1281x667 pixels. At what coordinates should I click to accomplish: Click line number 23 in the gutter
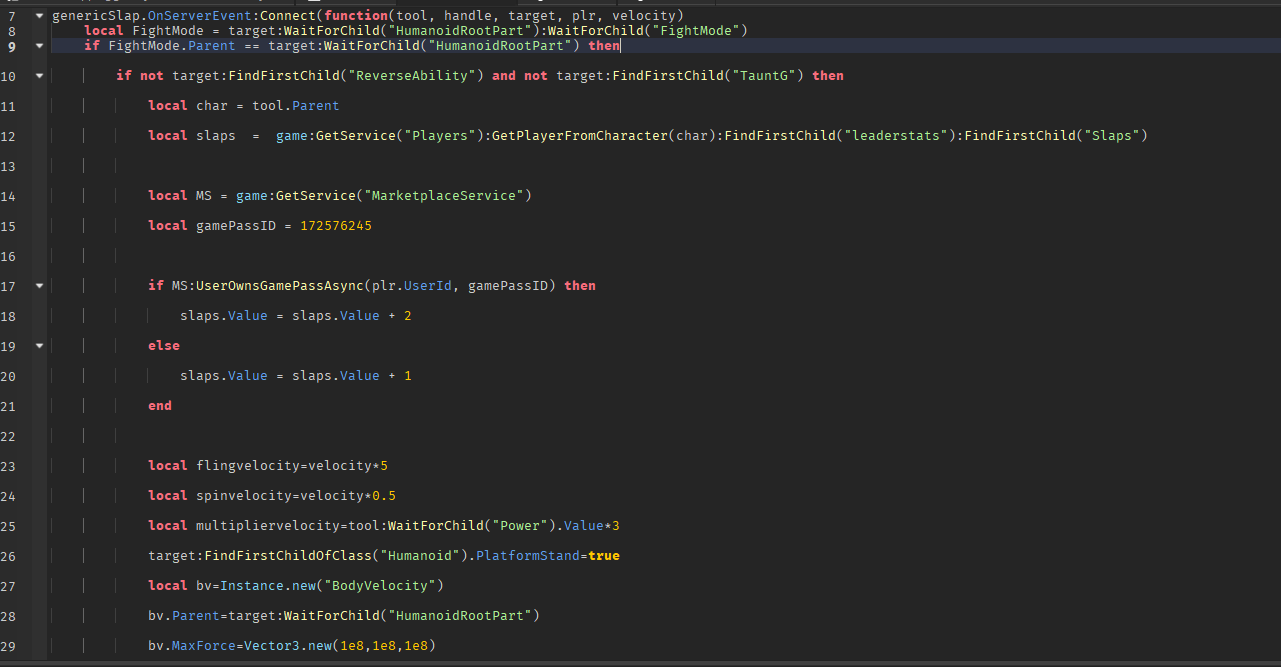pos(9,466)
